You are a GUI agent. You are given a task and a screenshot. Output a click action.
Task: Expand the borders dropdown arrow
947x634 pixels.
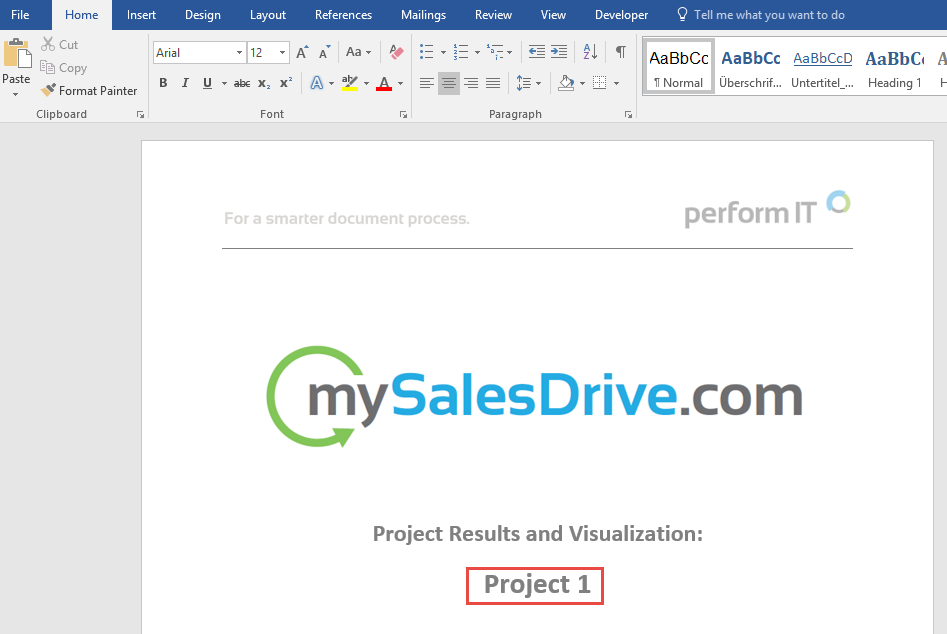[617, 83]
